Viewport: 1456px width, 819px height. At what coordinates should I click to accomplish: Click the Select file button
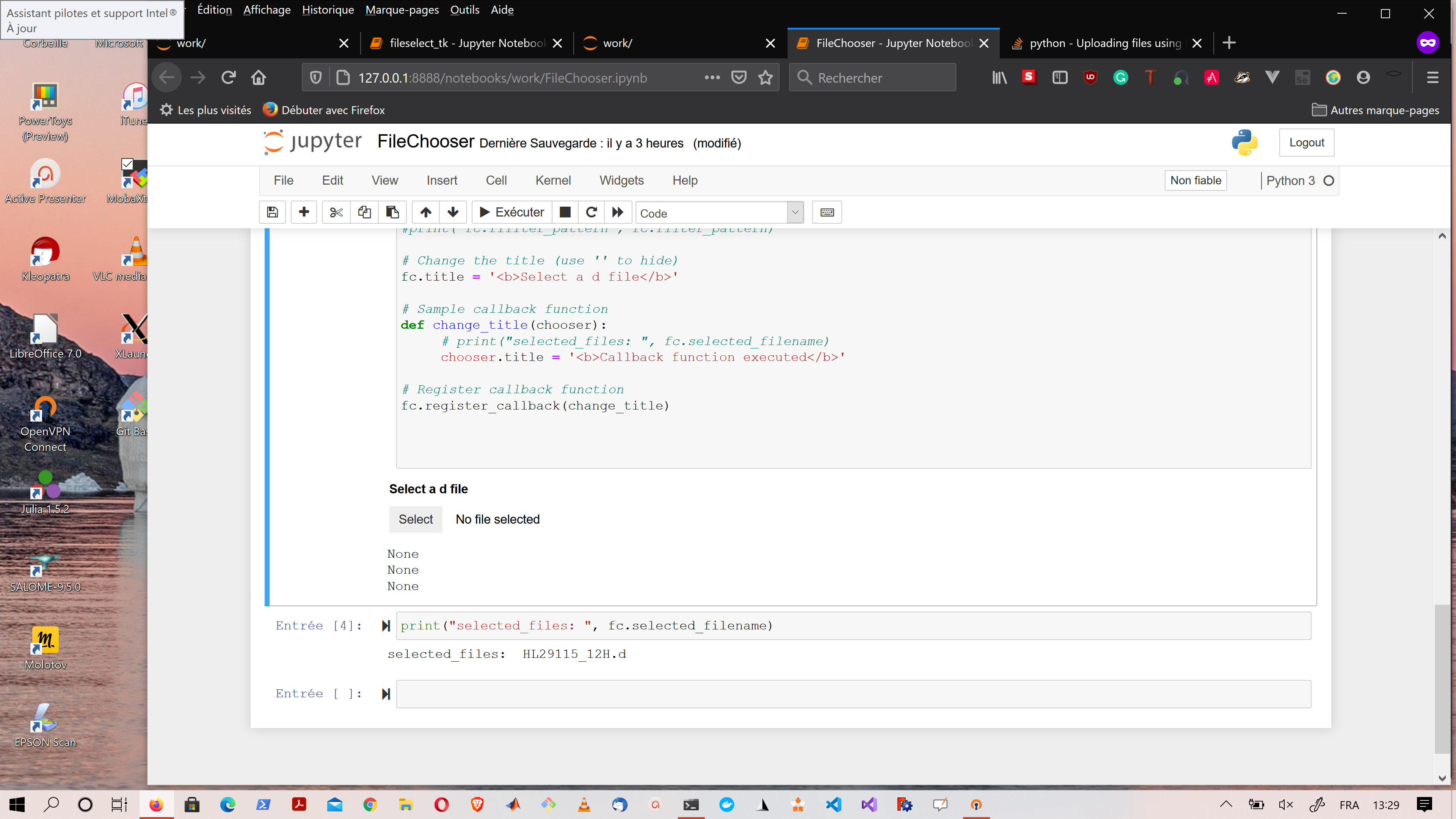coord(416,519)
